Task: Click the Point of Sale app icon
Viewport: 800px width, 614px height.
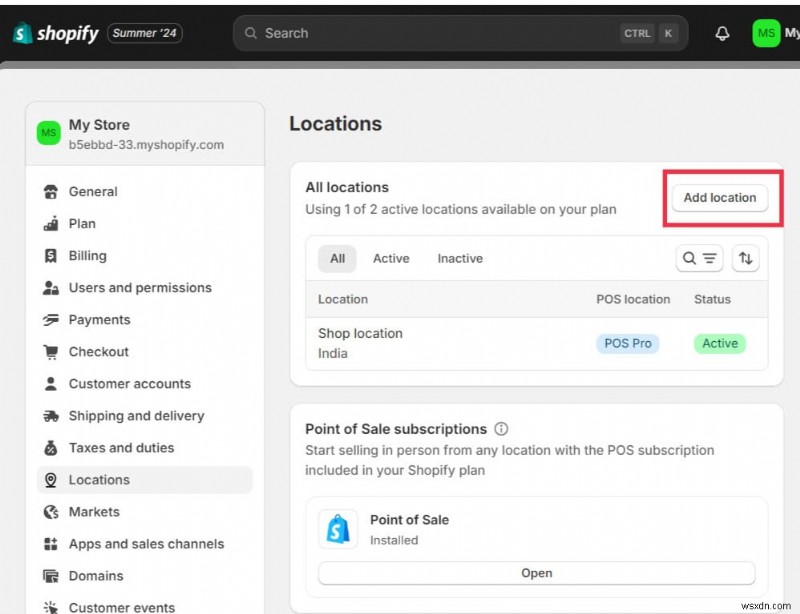Action: click(338, 529)
